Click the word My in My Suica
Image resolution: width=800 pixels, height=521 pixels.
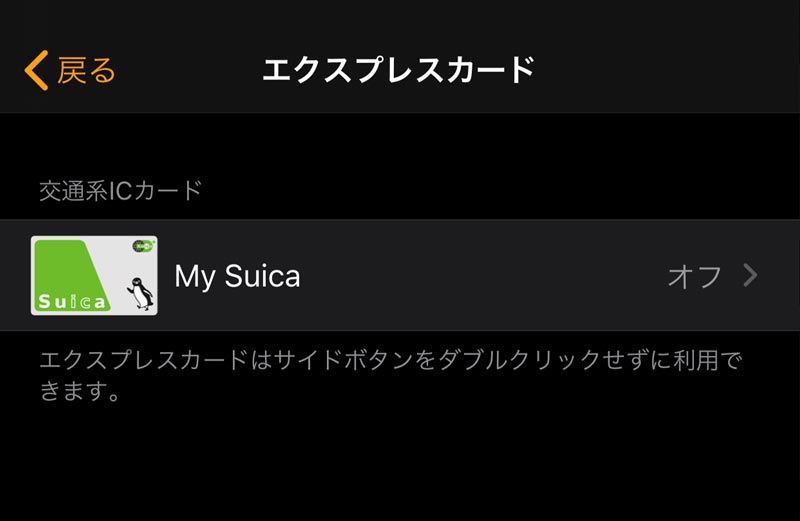point(195,277)
